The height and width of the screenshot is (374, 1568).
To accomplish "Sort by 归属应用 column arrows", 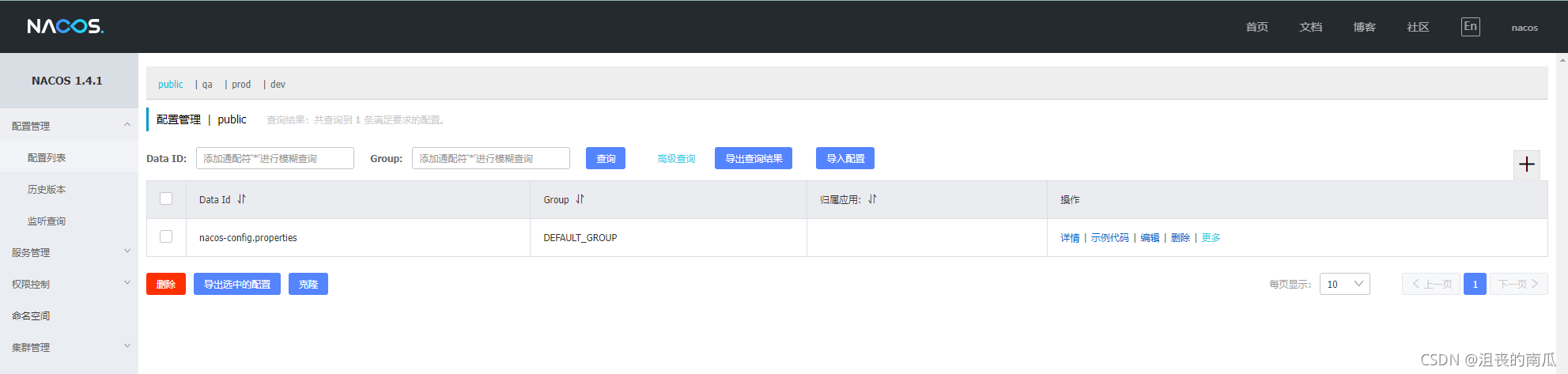I will (872, 199).
